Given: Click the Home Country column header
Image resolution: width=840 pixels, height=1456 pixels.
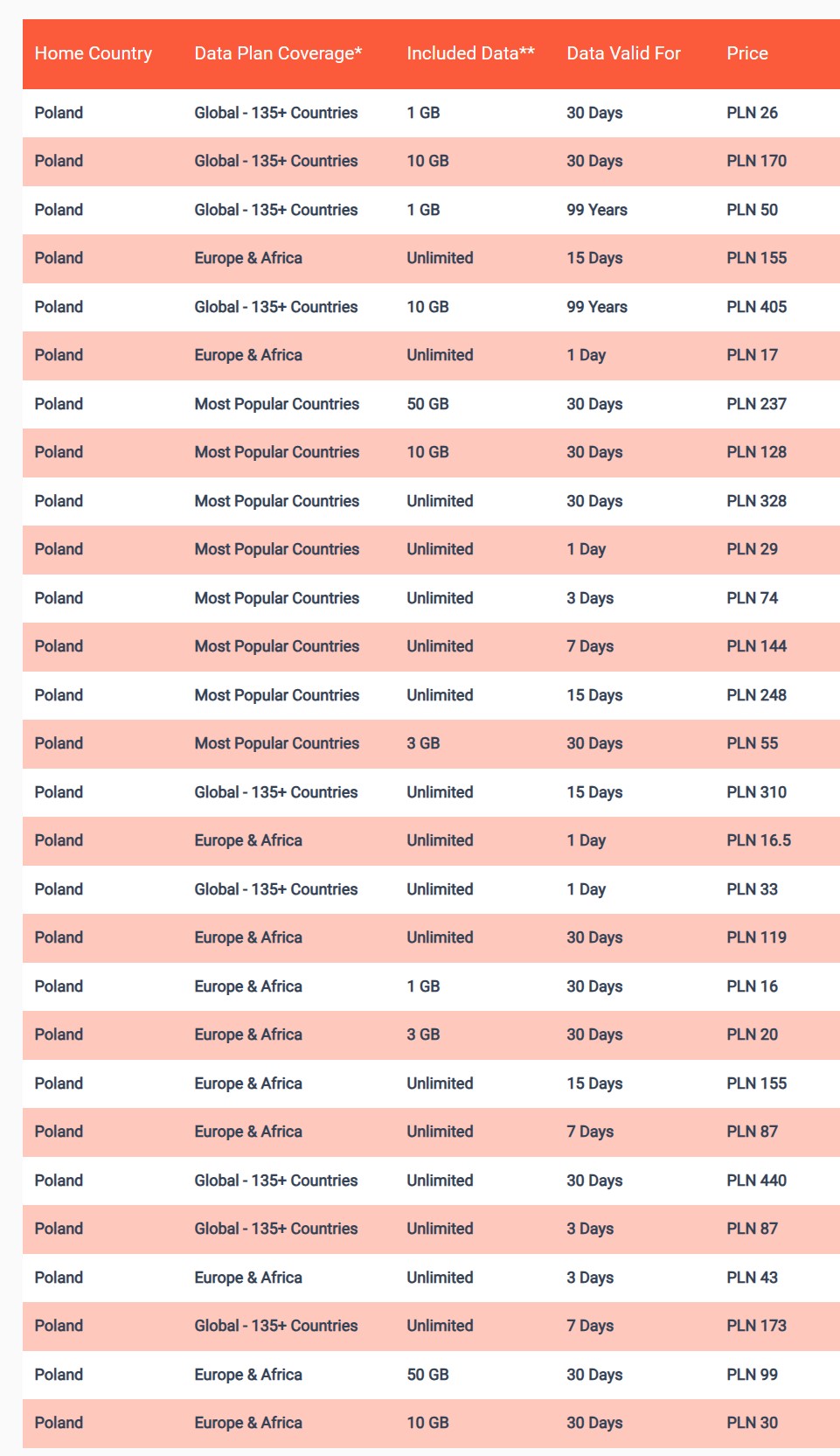Looking at the screenshot, I should tap(93, 53).
